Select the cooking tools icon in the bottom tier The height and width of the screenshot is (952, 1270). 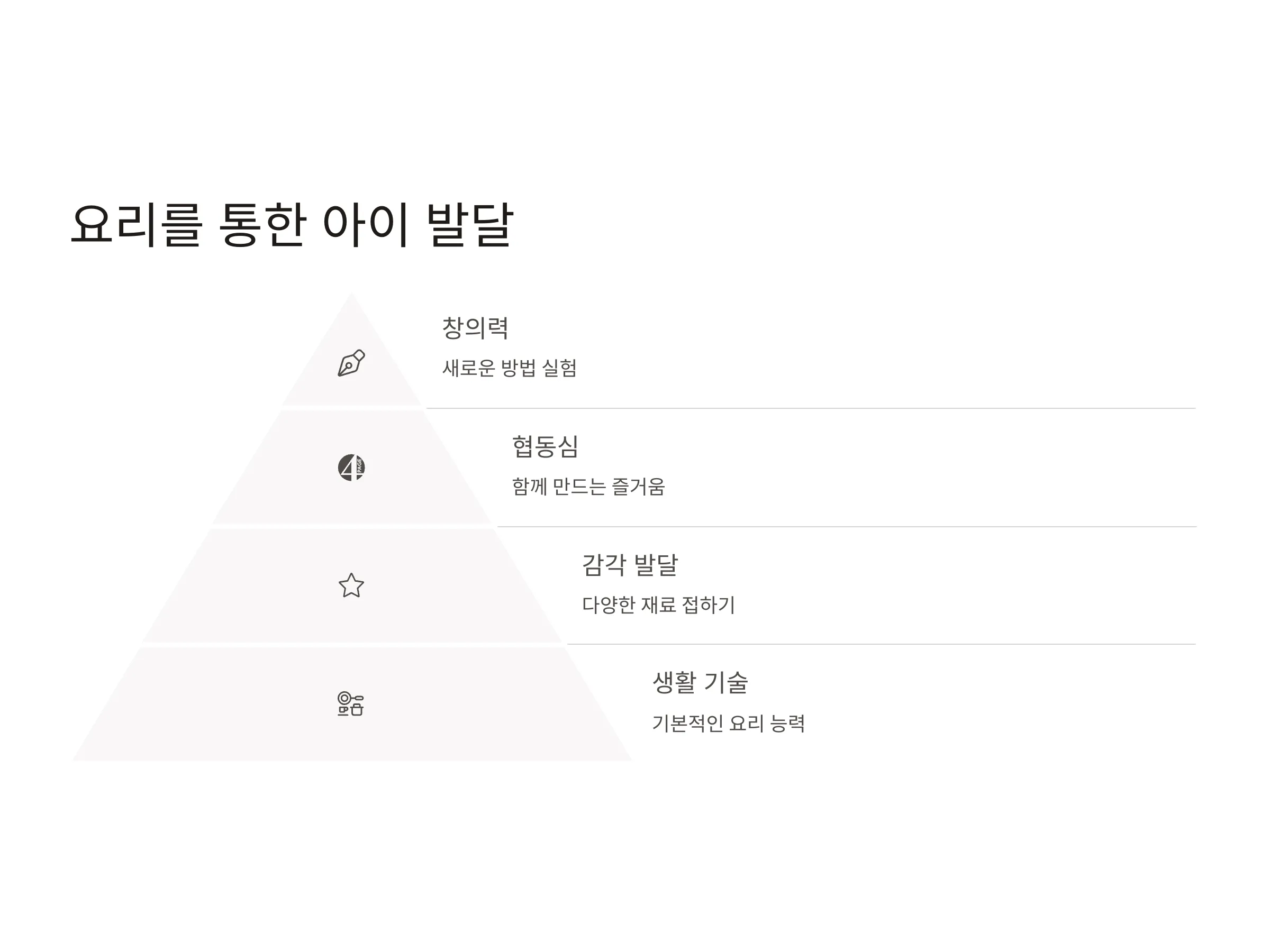(350, 703)
